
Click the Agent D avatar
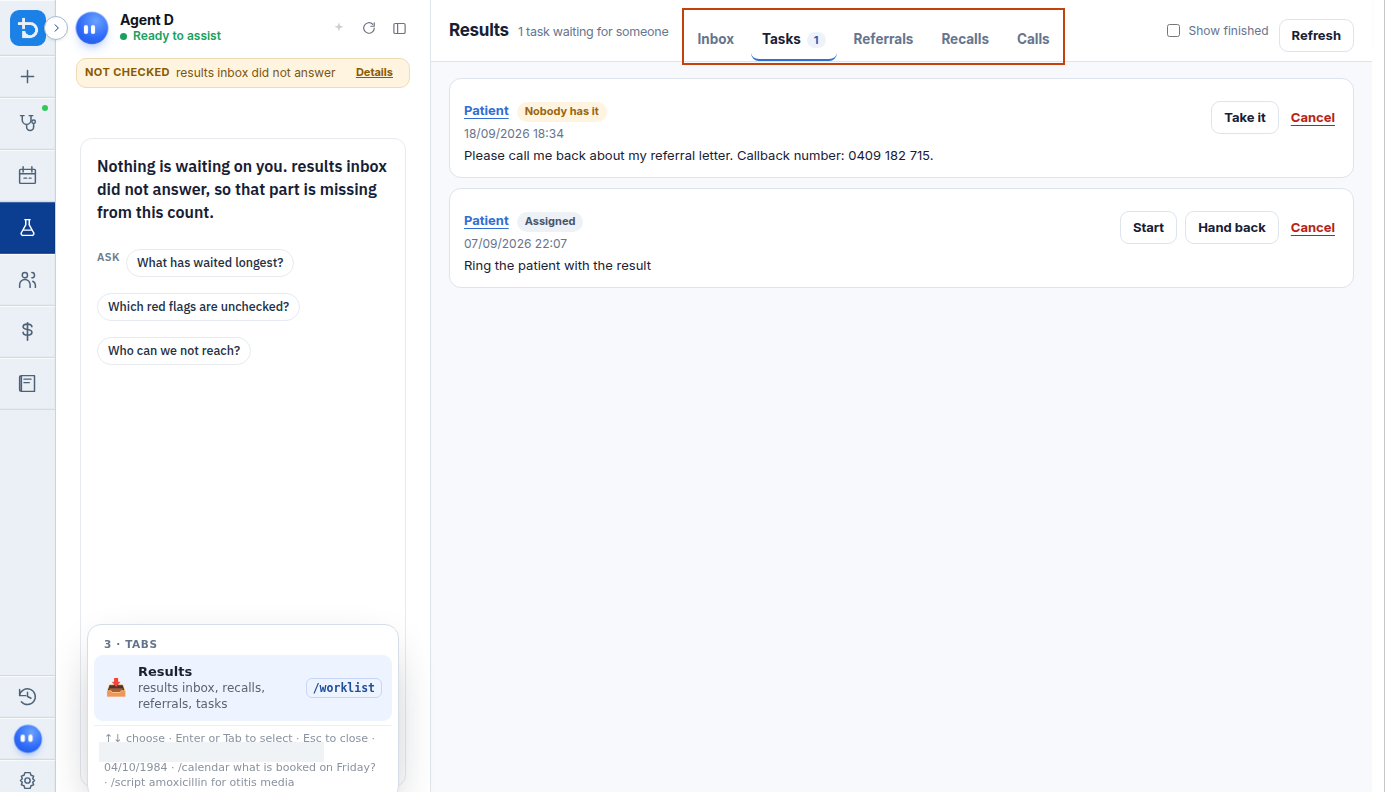pos(92,29)
